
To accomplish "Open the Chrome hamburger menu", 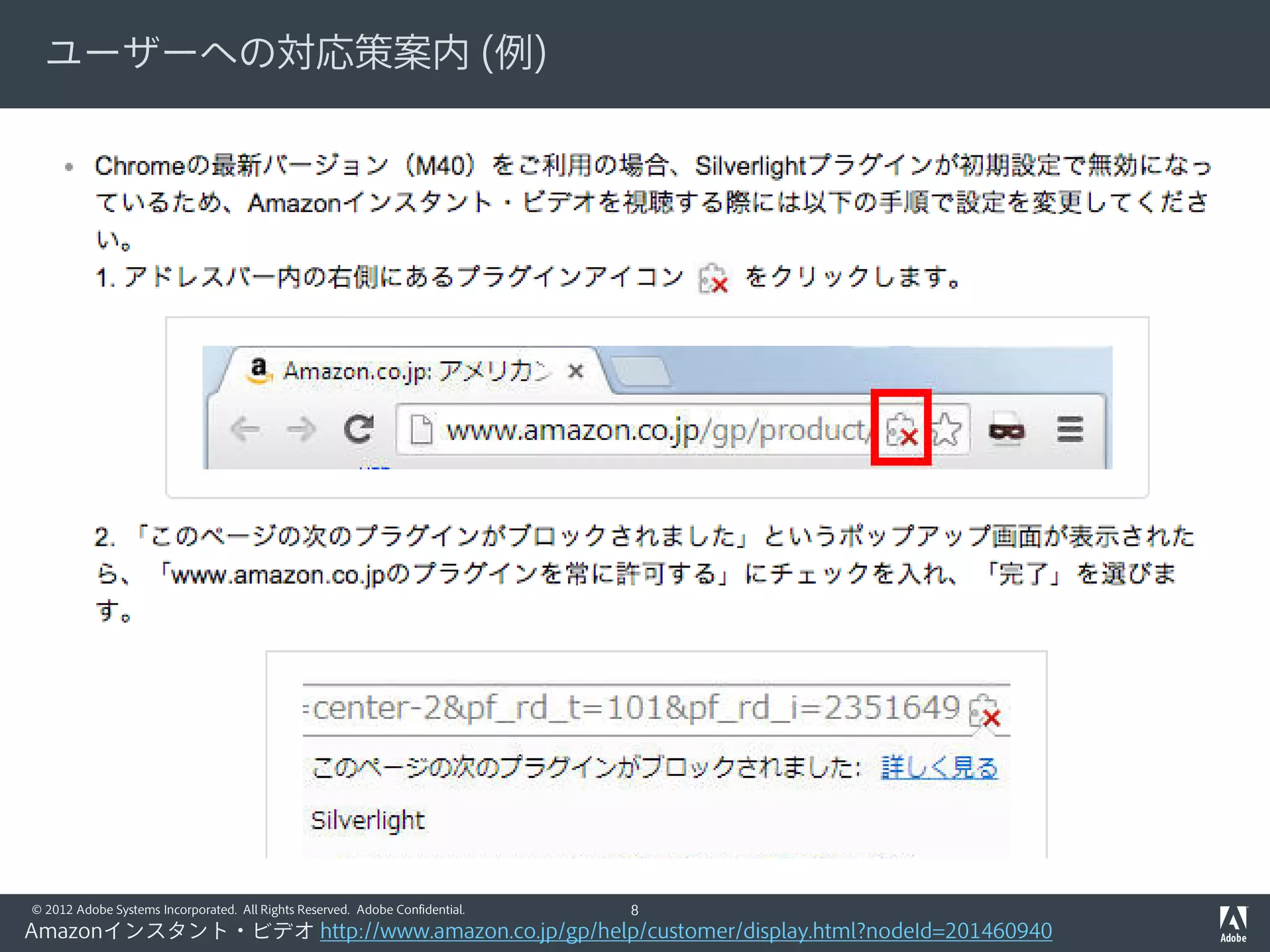I will (1070, 429).
